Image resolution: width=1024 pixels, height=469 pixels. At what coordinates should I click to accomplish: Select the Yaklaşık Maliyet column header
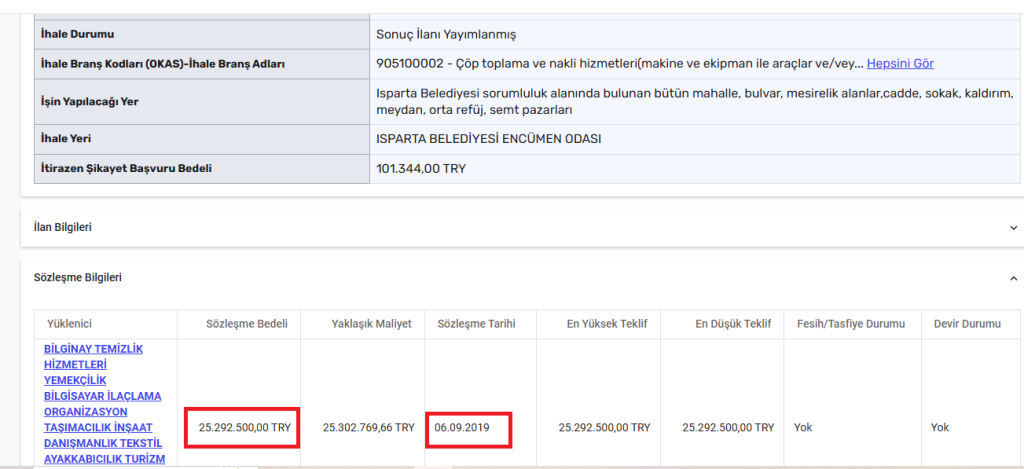pyautogui.click(x=372, y=324)
